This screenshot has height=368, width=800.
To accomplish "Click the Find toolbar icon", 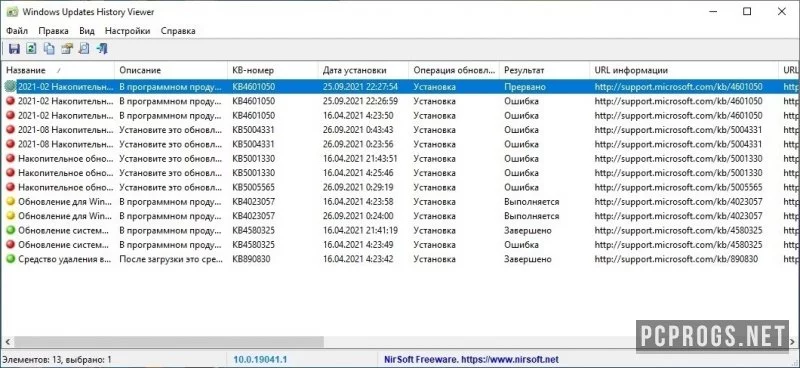I will [x=84, y=49].
